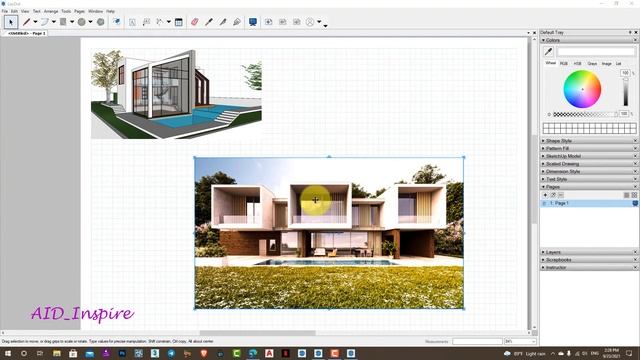Click the color picker eyedropper in Colors panel

pos(549,51)
